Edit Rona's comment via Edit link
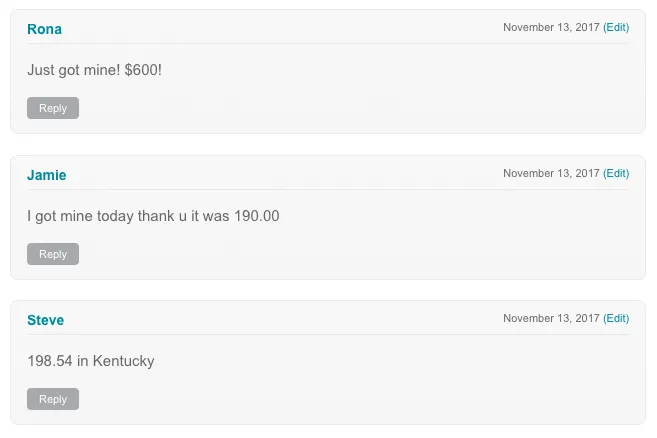This screenshot has width=657, height=438. [616, 28]
